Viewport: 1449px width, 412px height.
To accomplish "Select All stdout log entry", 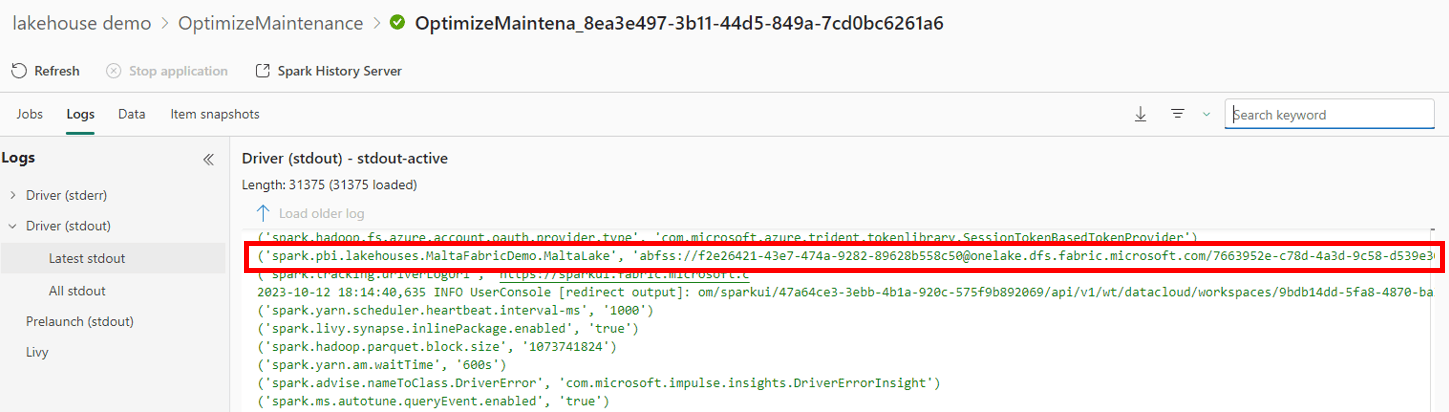I will click(x=77, y=291).
